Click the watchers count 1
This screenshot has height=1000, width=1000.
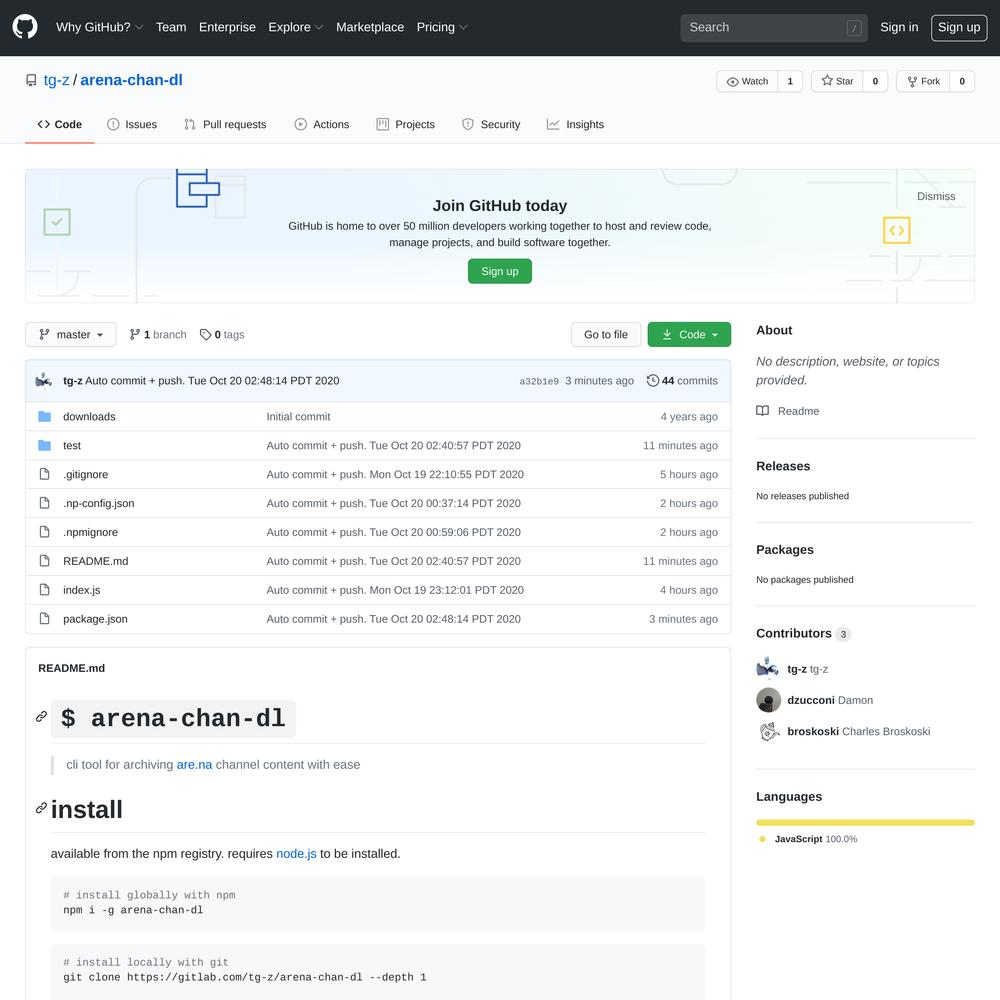point(790,81)
